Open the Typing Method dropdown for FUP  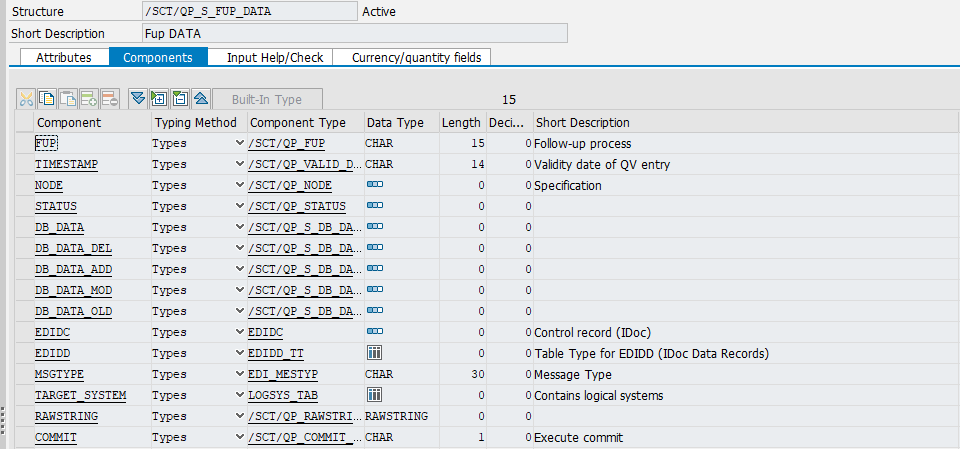tap(239, 143)
